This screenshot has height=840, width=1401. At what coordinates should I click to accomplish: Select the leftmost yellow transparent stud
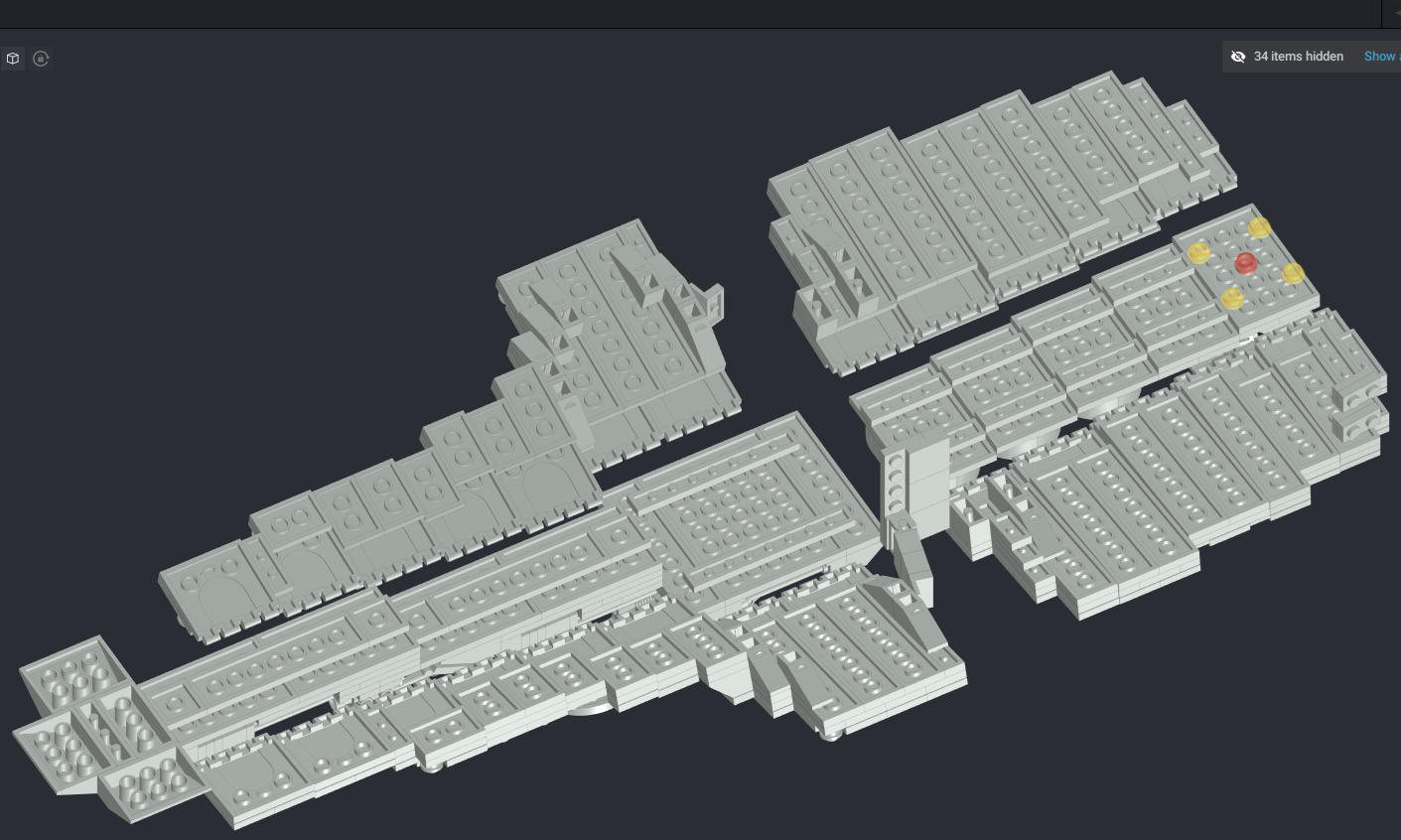(1198, 252)
